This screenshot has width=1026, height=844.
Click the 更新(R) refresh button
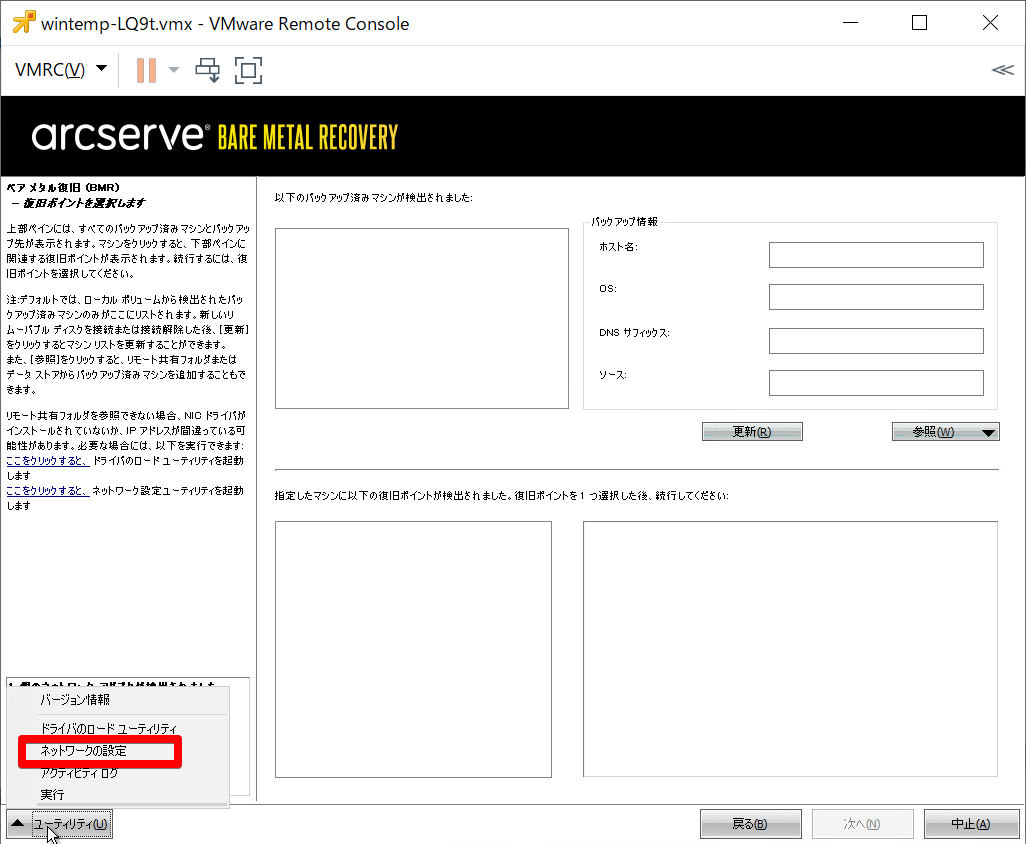click(x=752, y=432)
